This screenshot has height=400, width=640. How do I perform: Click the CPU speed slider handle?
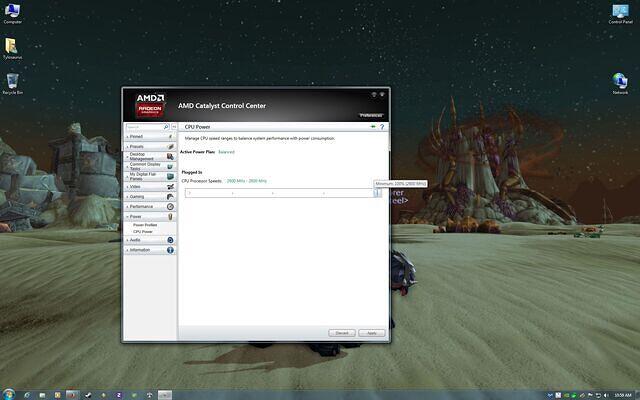(x=377, y=193)
